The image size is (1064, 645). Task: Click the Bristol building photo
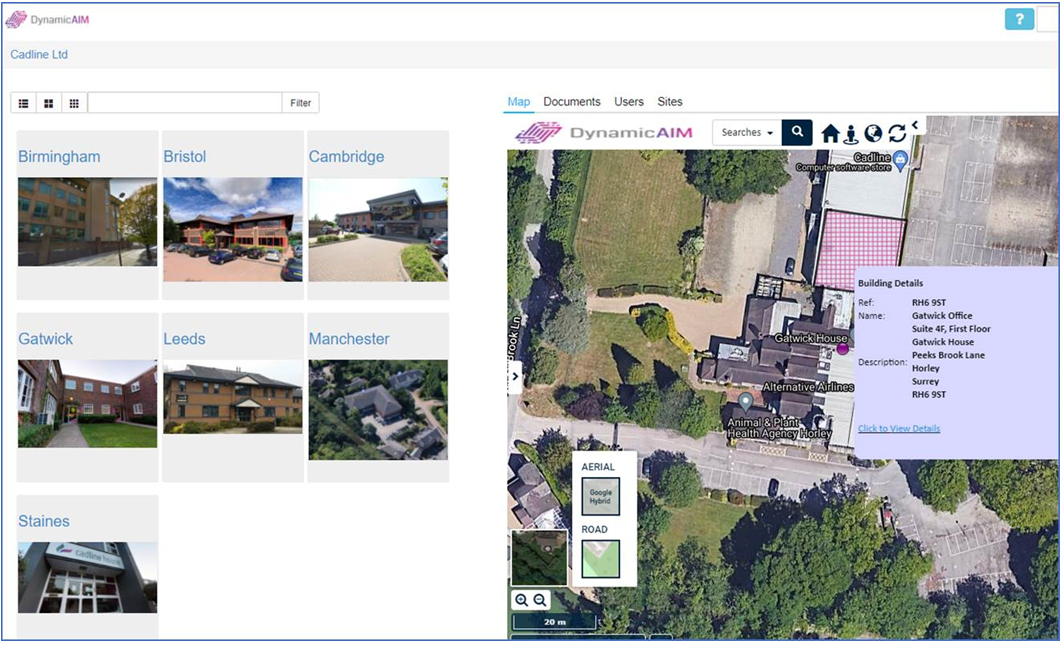tap(233, 229)
